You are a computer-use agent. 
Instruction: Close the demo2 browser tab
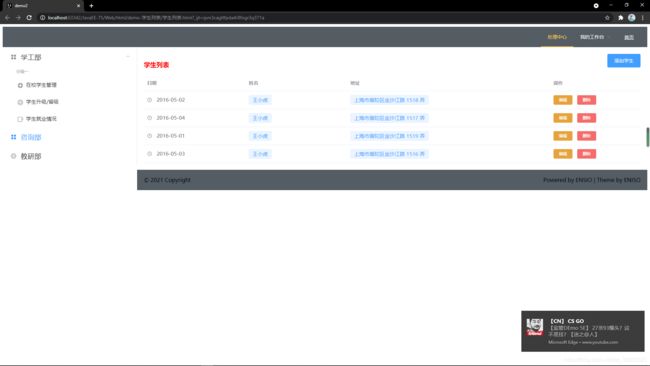[78, 6]
